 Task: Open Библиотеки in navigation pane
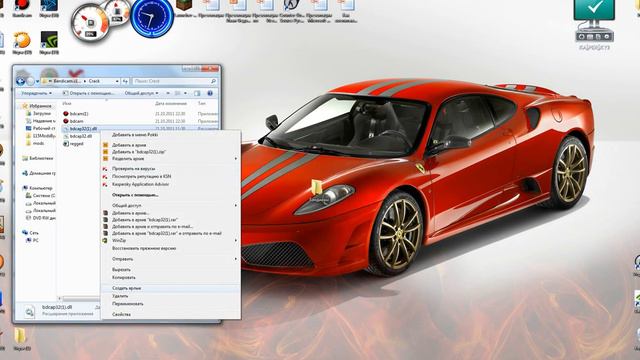pos(38,158)
